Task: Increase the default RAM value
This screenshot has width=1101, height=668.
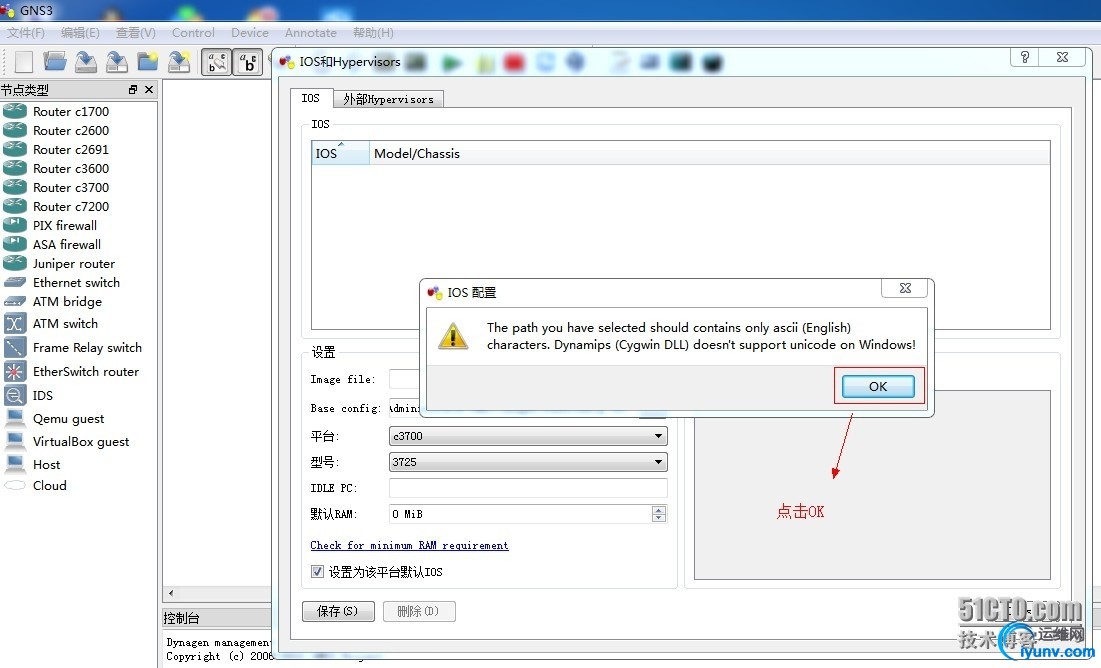Action: [x=659, y=510]
